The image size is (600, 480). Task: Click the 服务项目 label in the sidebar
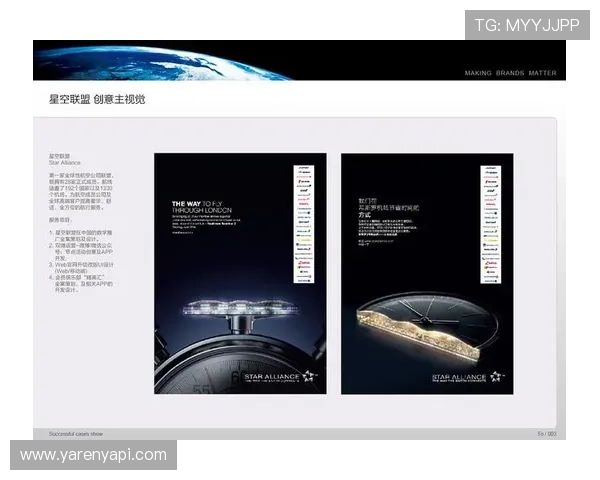[x=60, y=220]
